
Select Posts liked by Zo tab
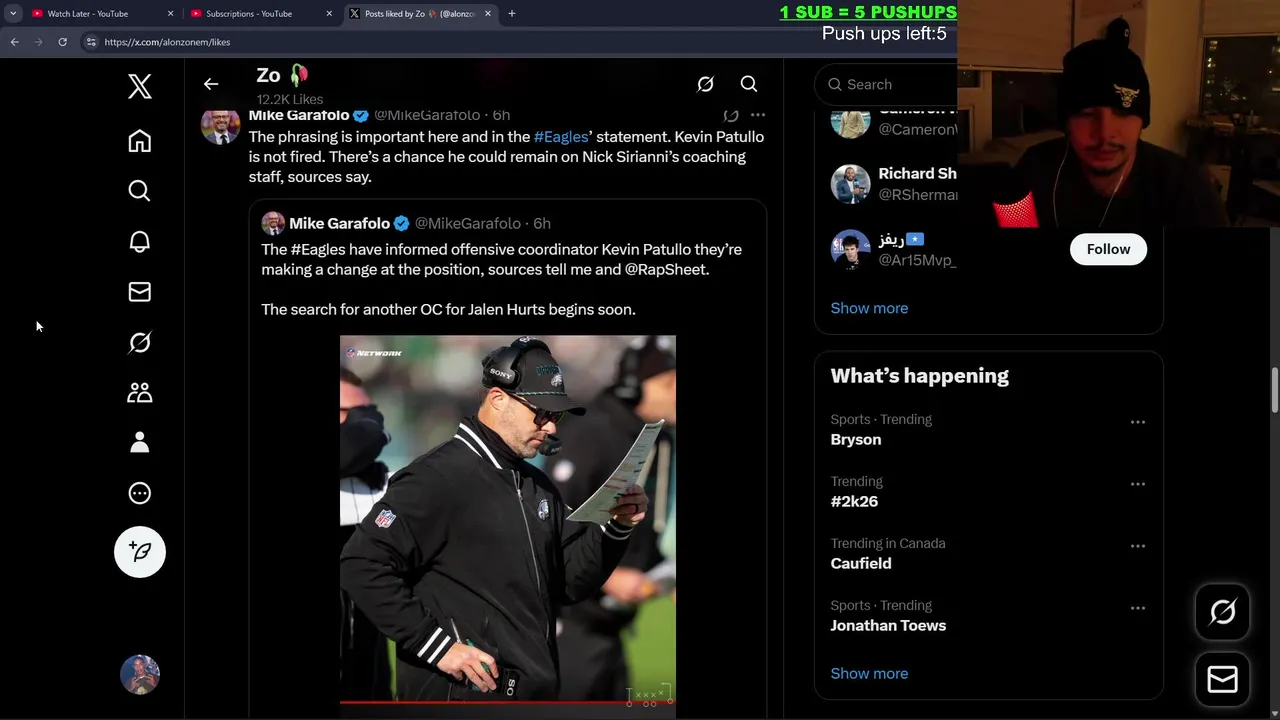pos(420,14)
